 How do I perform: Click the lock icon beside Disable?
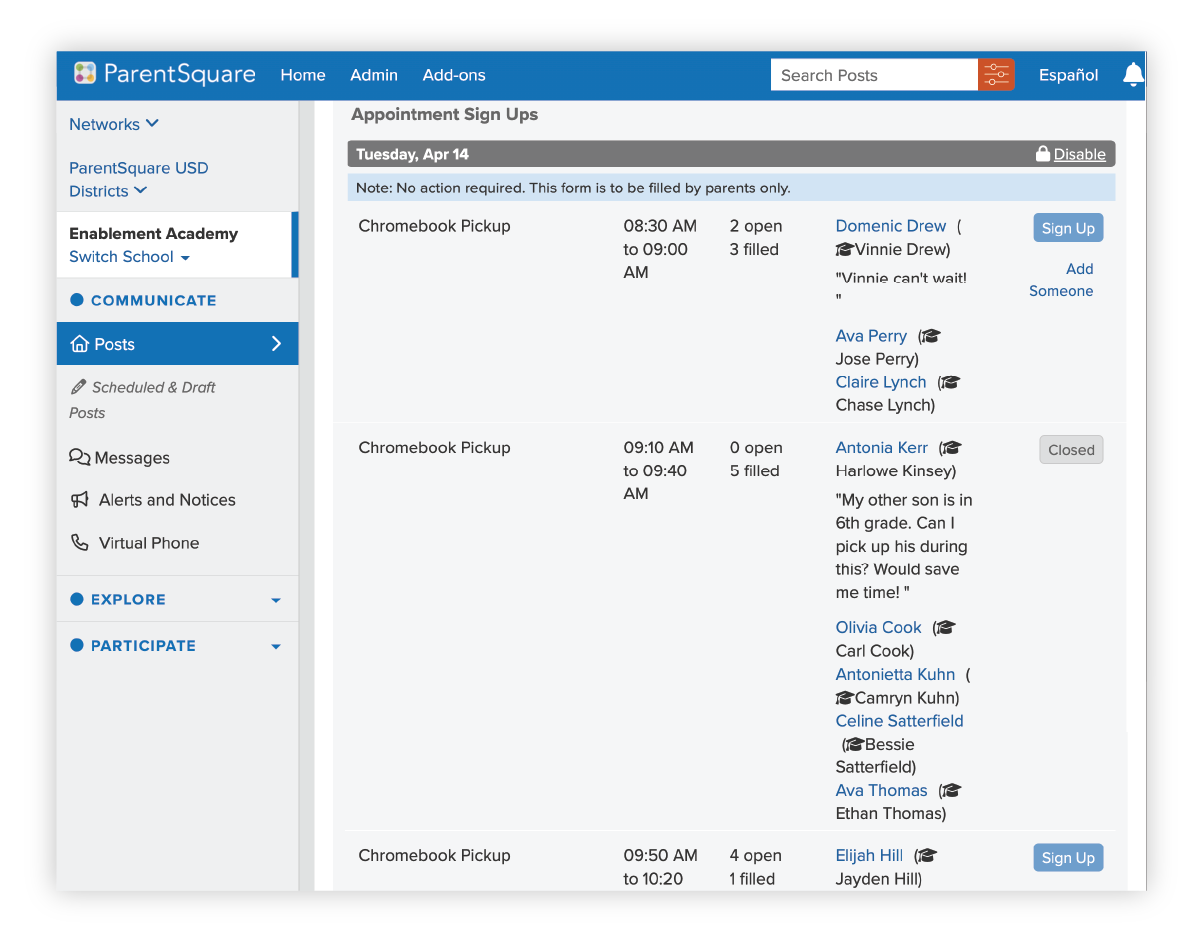pyautogui.click(x=1042, y=154)
